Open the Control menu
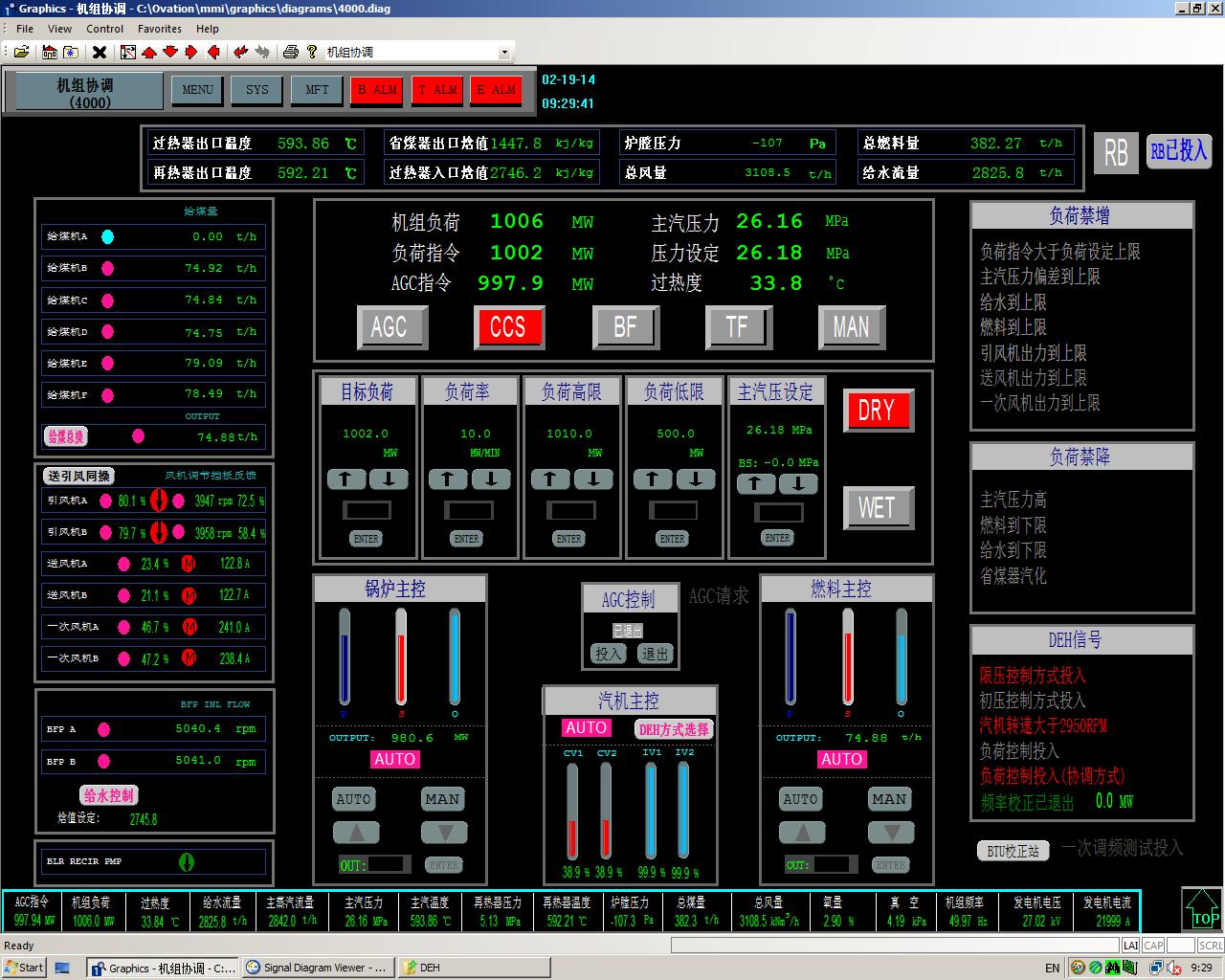 click(x=104, y=29)
